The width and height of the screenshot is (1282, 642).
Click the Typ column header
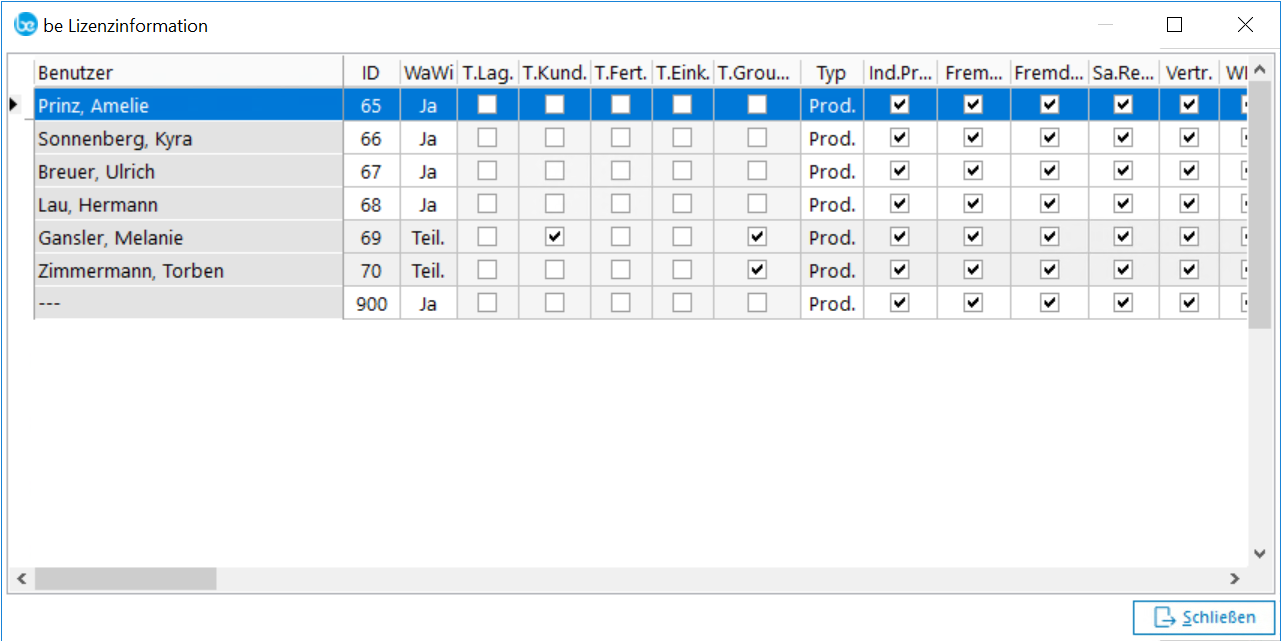(831, 73)
